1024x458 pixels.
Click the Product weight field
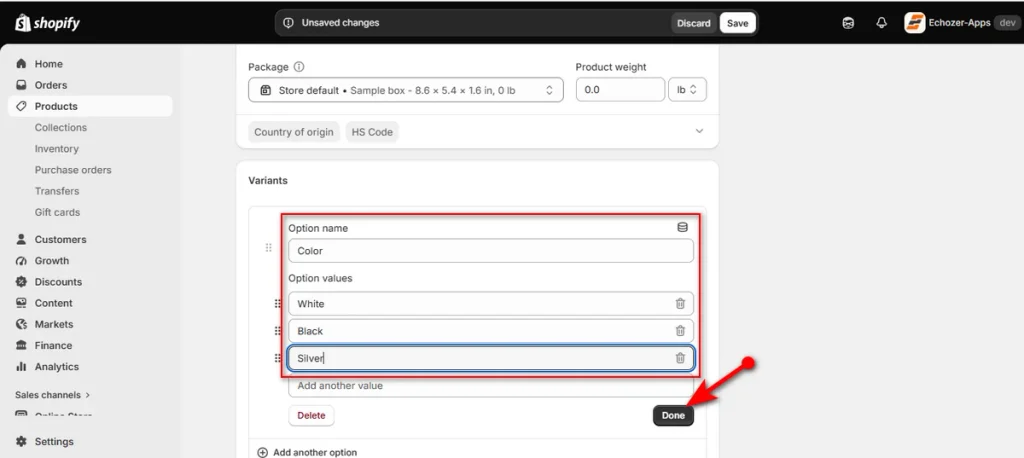[x=620, y=90]
